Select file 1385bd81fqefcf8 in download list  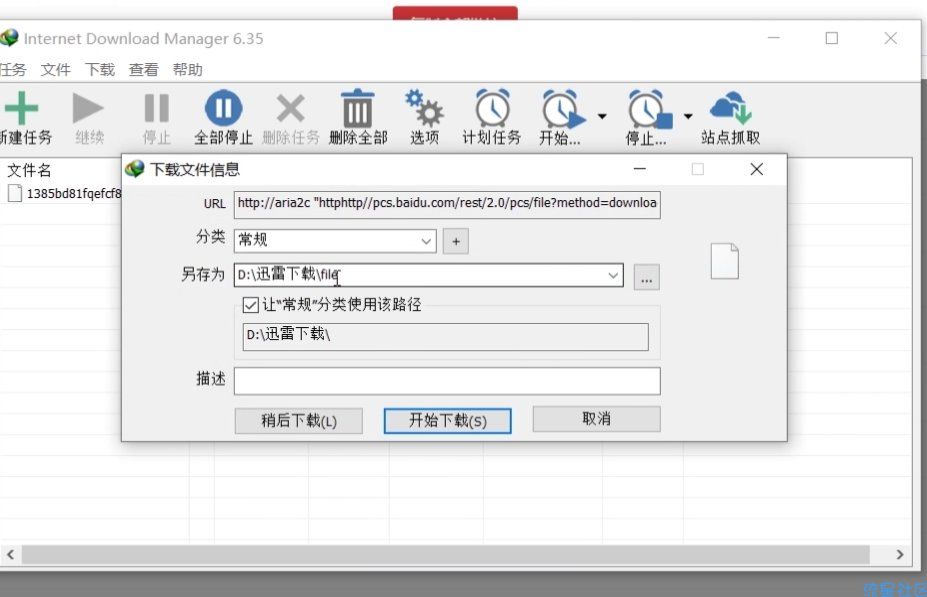(x=65, y=193)
